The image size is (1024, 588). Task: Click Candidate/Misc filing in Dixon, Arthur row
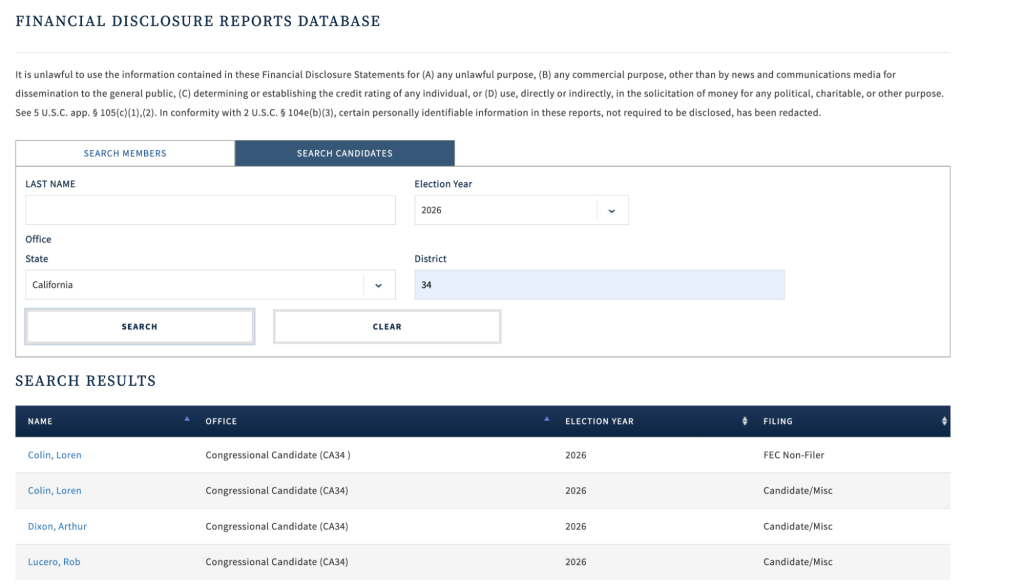[x=798, y=526]
